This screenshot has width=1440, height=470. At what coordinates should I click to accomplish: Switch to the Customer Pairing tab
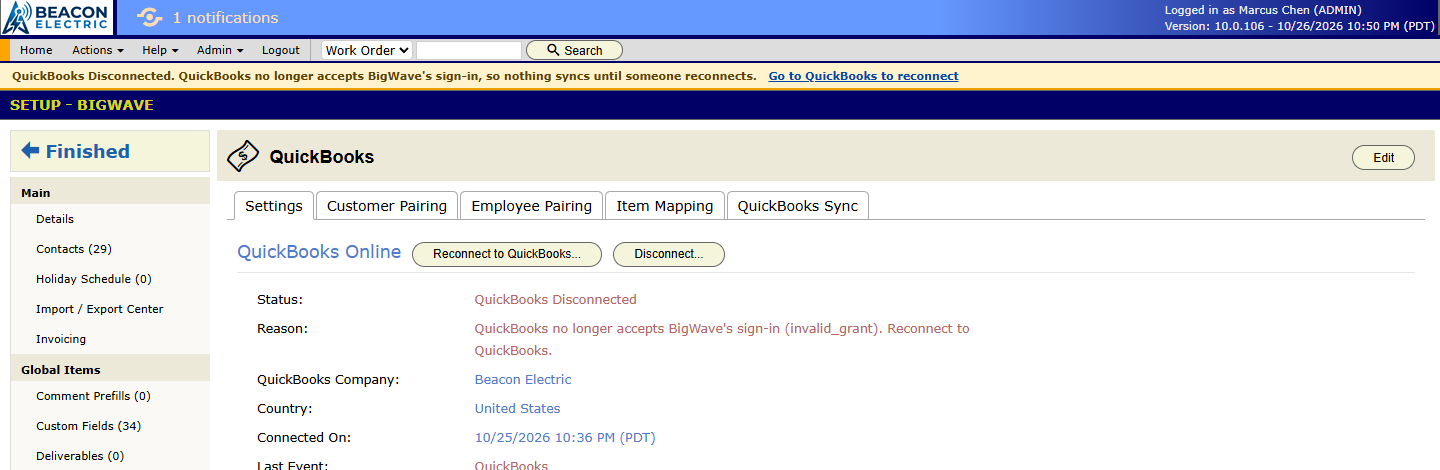point(387,206)
